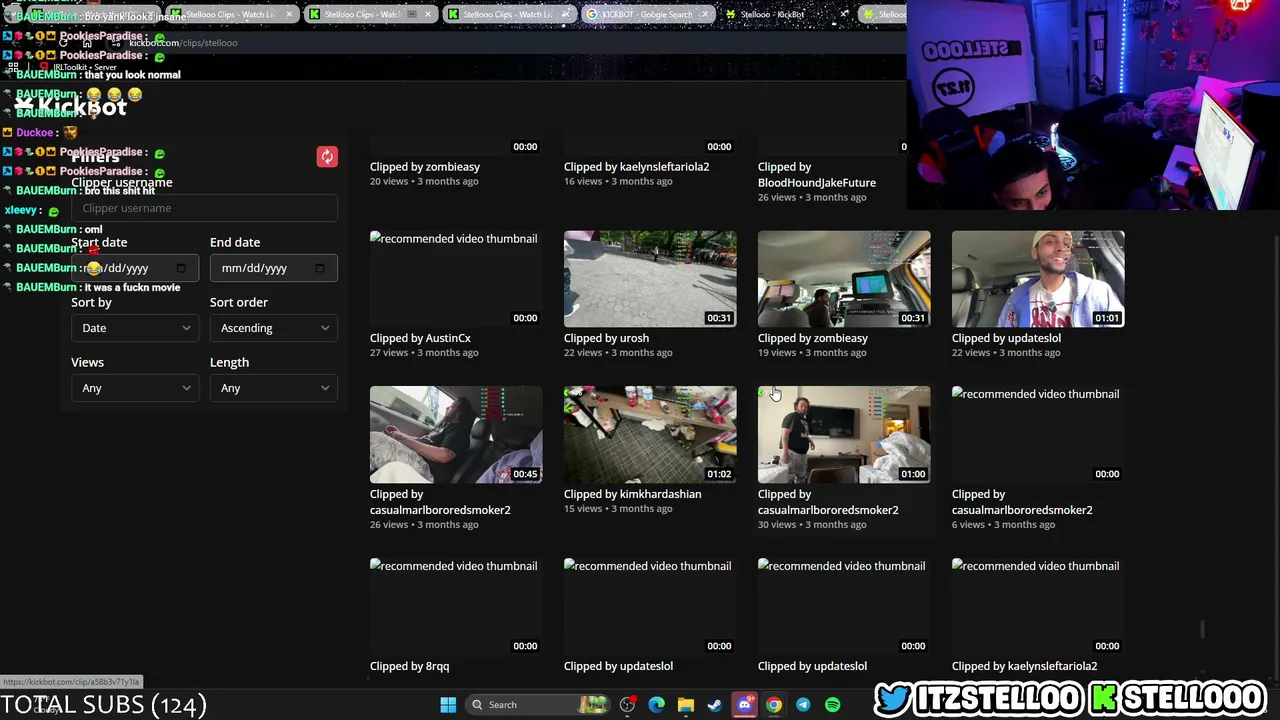
Task: Click the Start date field
Action: click(x=135, y=268)
